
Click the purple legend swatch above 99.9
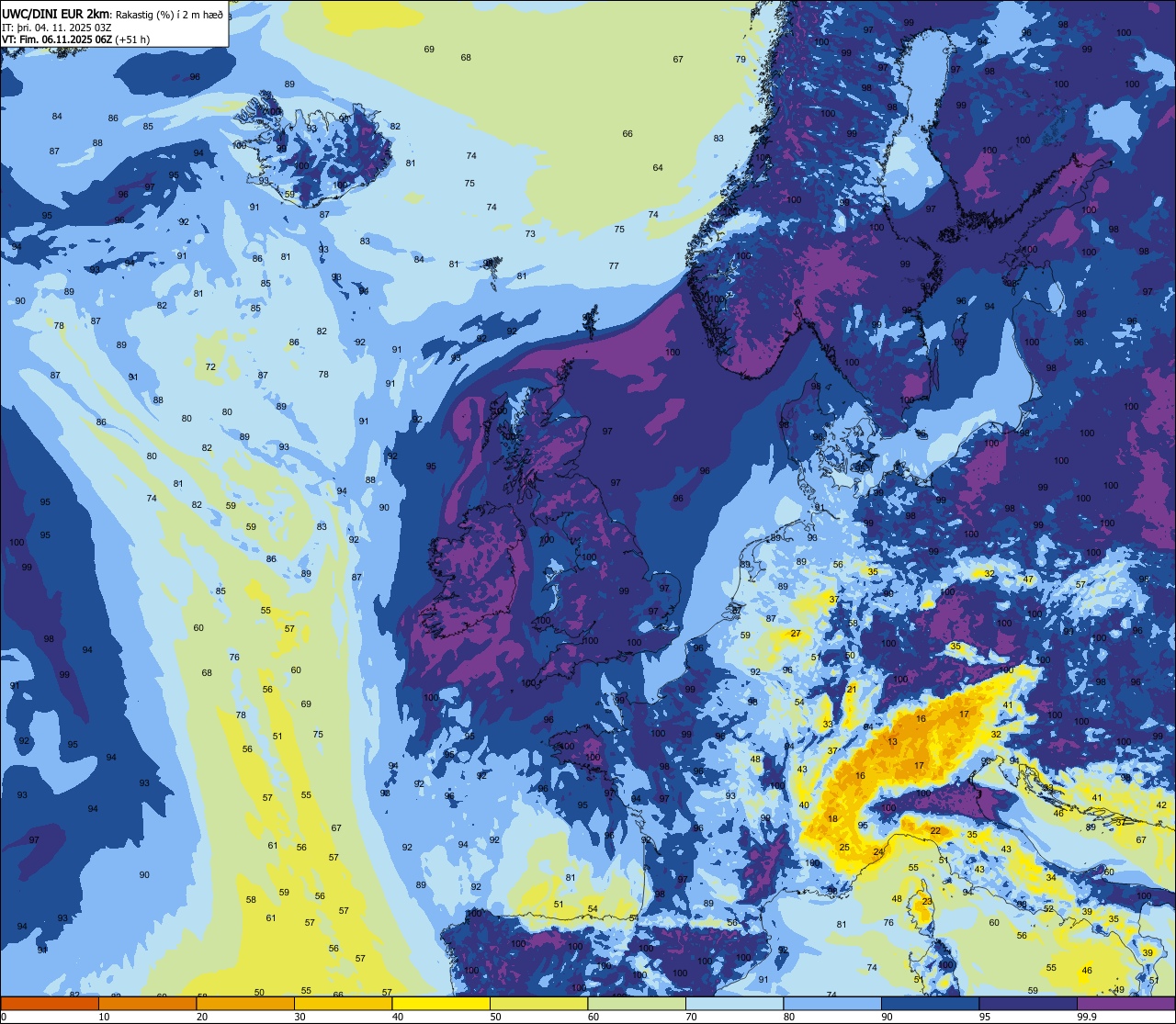point(1125,1003)
